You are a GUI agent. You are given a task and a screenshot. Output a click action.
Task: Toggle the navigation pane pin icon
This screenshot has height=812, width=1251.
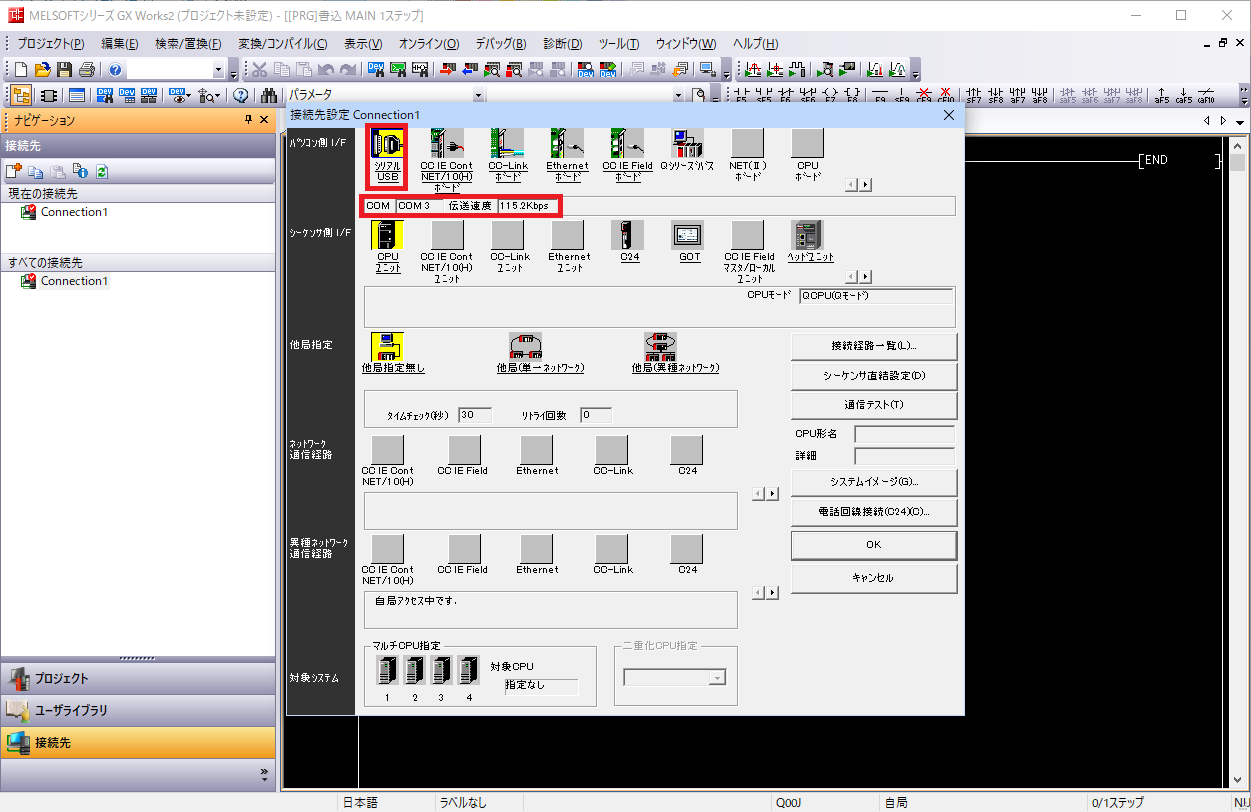point(249,120)
